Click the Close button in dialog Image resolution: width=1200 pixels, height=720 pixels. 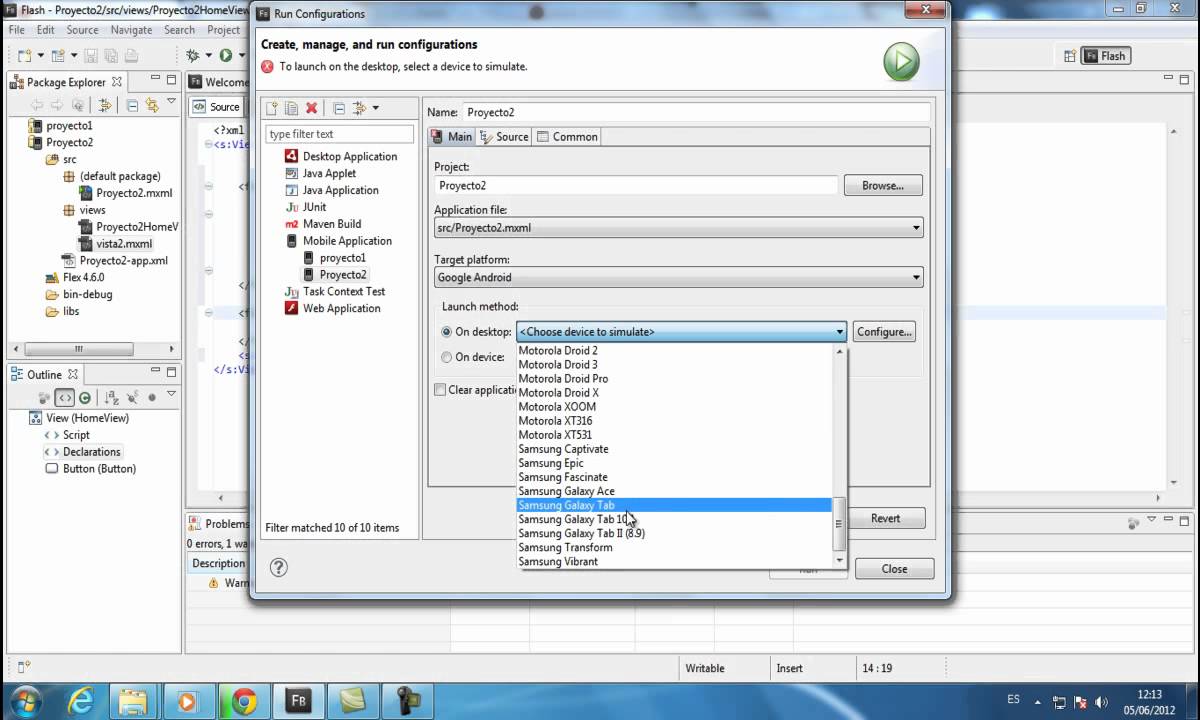[894, 569]
